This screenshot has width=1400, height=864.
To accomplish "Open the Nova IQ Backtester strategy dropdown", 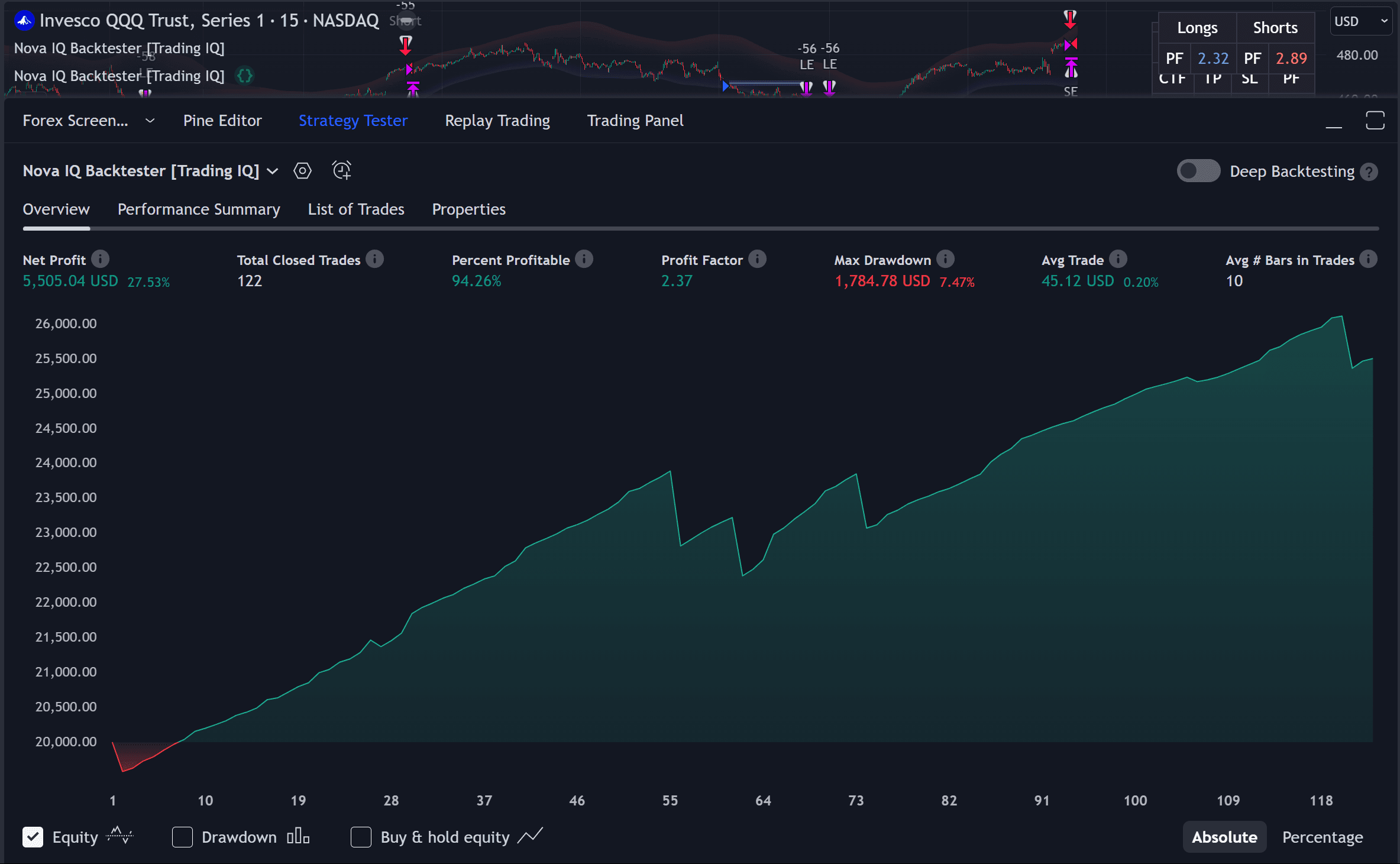I will [x=273, y=171].
